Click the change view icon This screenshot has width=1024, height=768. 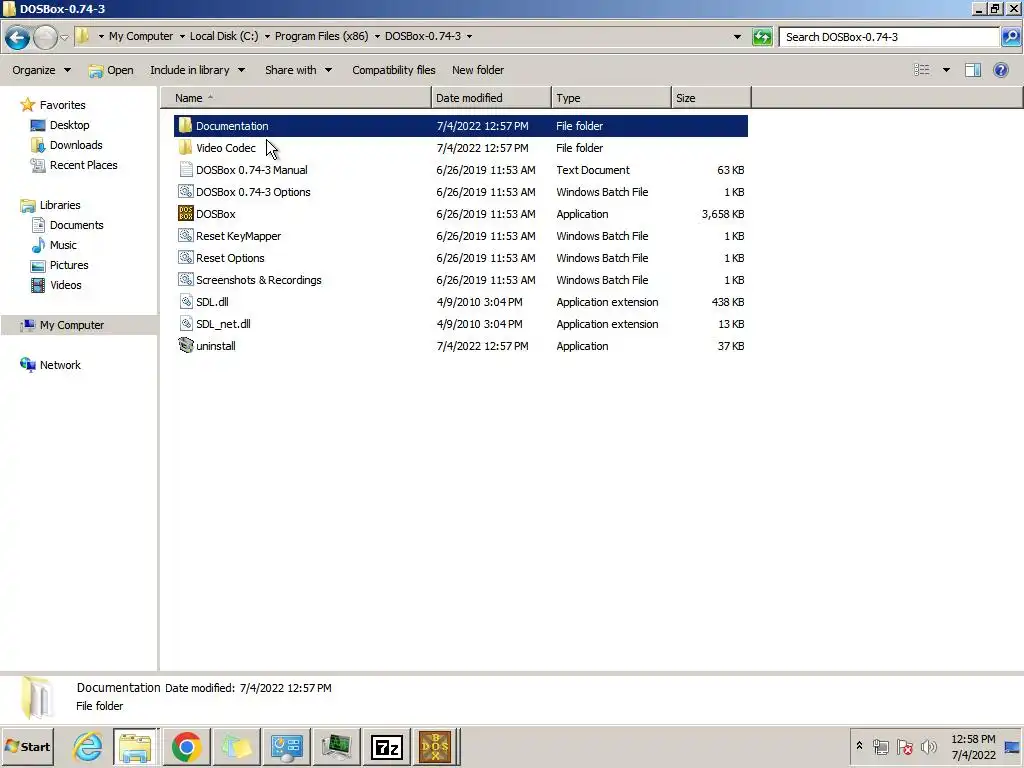[x=921, y=70]
